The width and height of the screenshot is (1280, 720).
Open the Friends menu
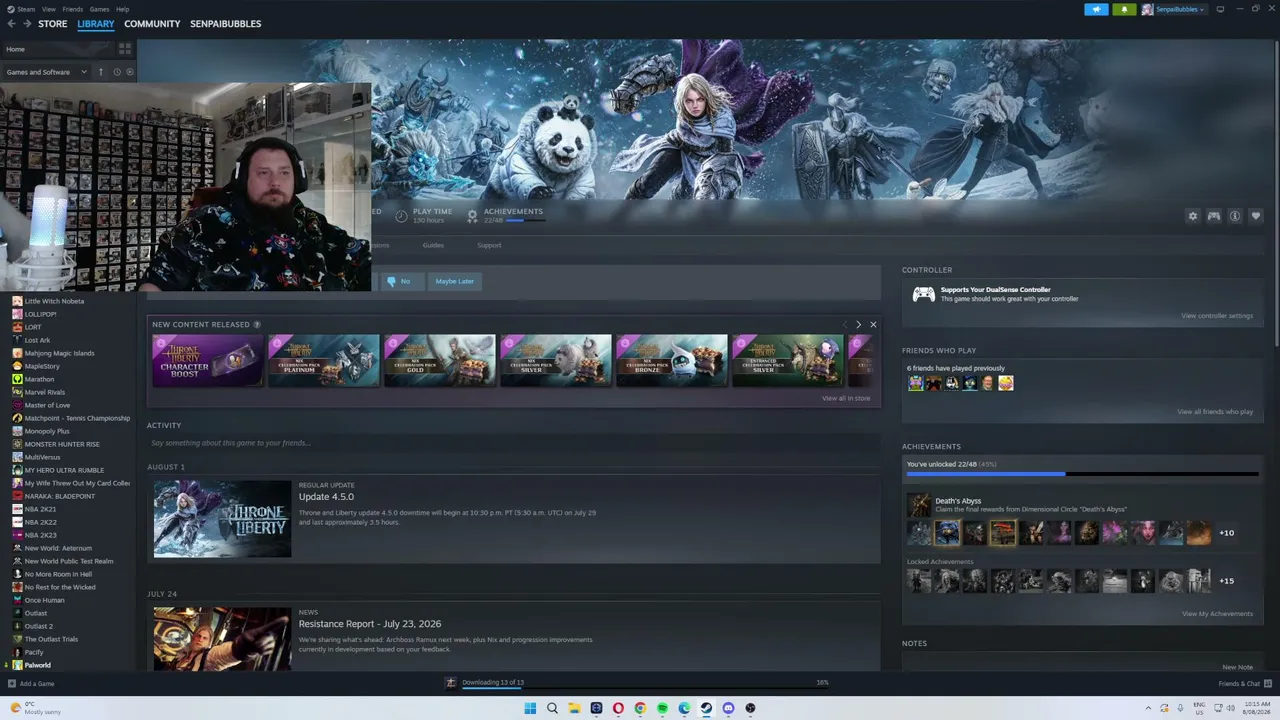click(73, 9)
